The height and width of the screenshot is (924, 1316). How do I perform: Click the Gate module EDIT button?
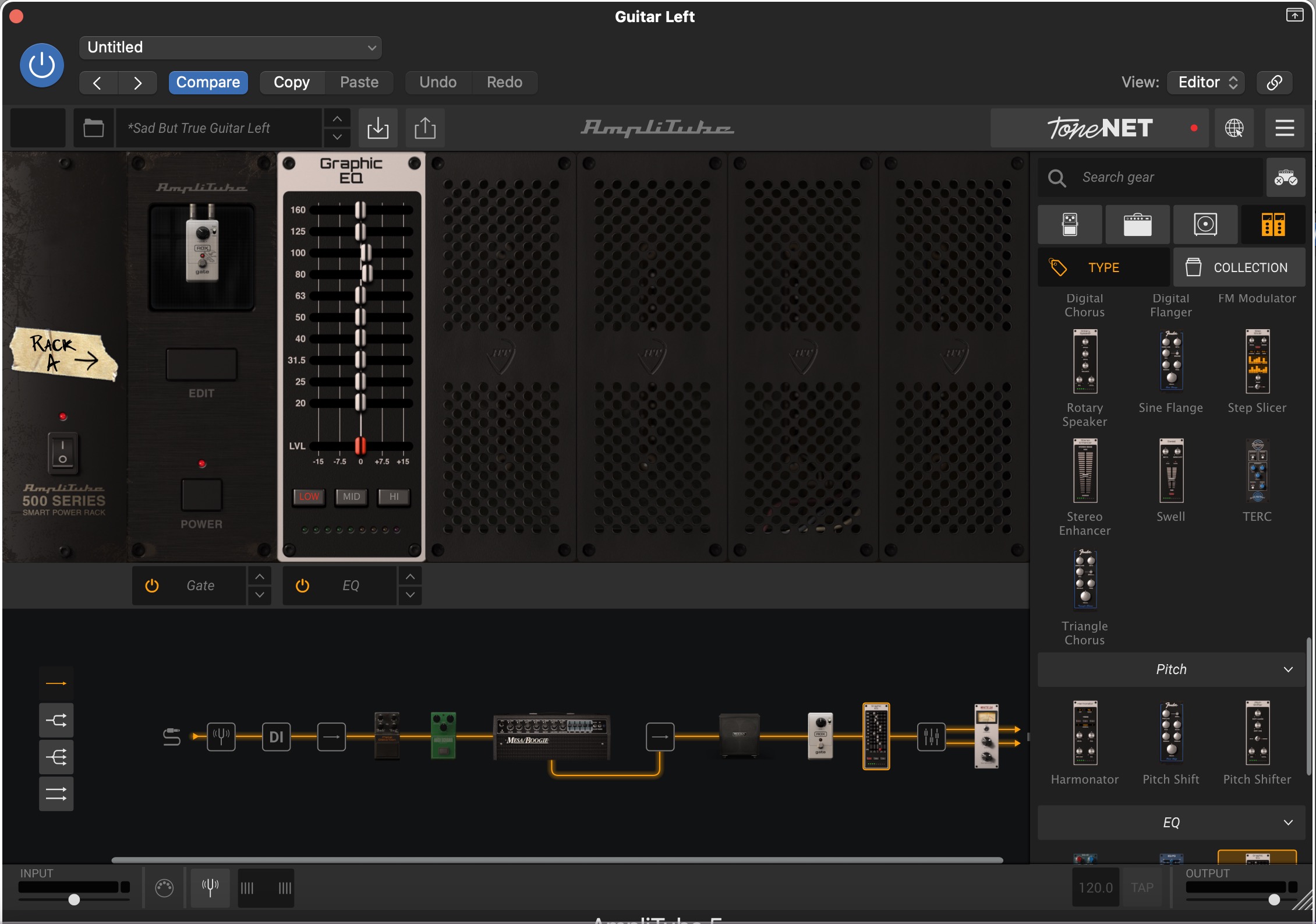pos(201,364)
